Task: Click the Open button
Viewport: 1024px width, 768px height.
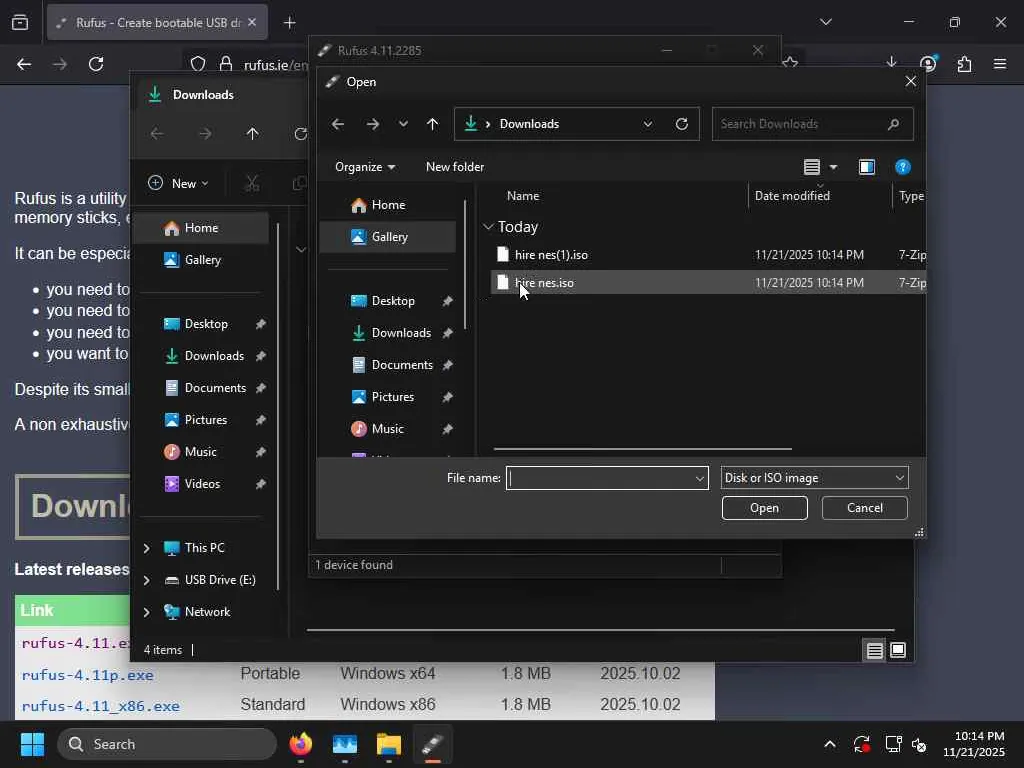Action: click(765, 508)
